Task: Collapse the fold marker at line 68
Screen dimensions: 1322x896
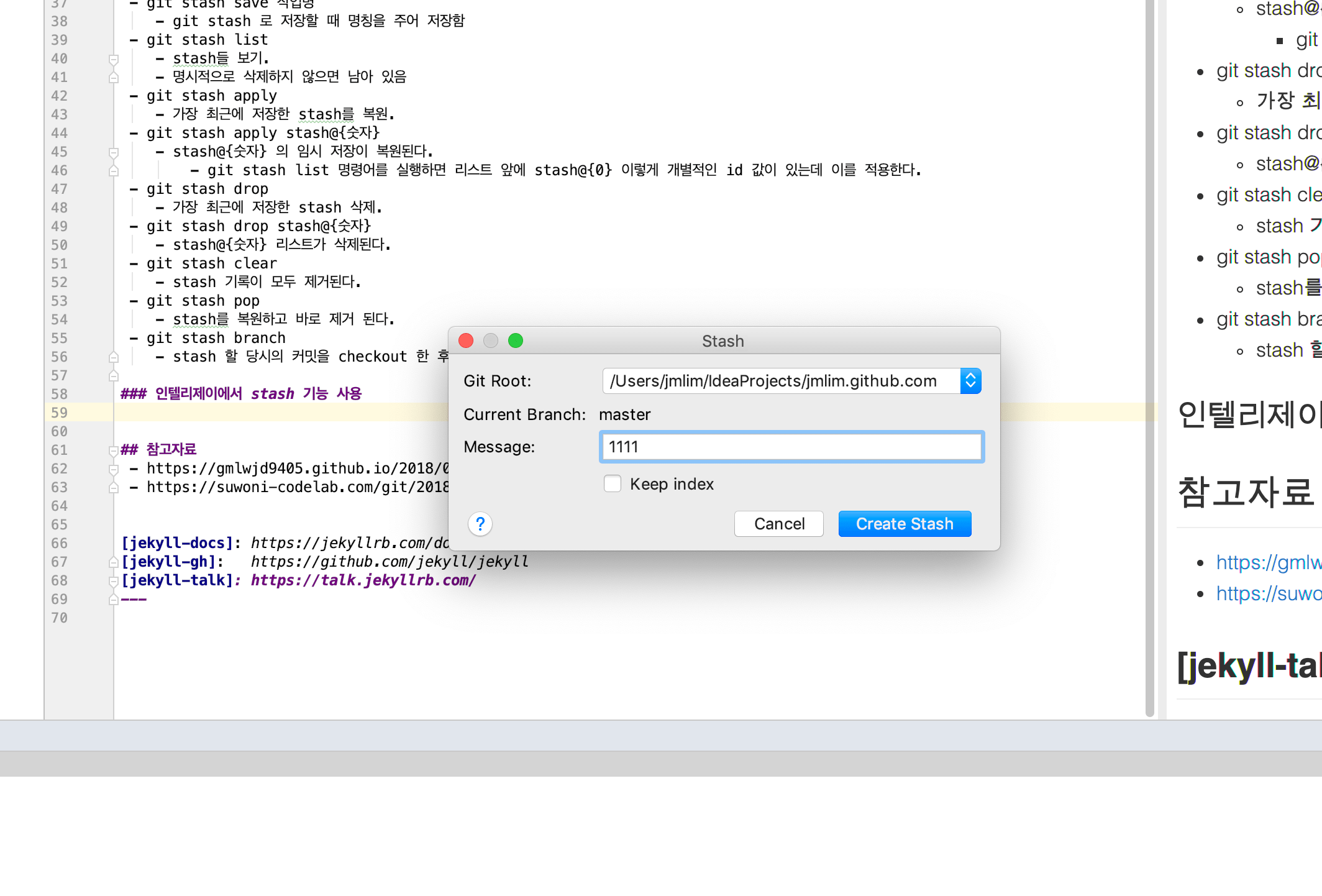Action: click(113, 580)
